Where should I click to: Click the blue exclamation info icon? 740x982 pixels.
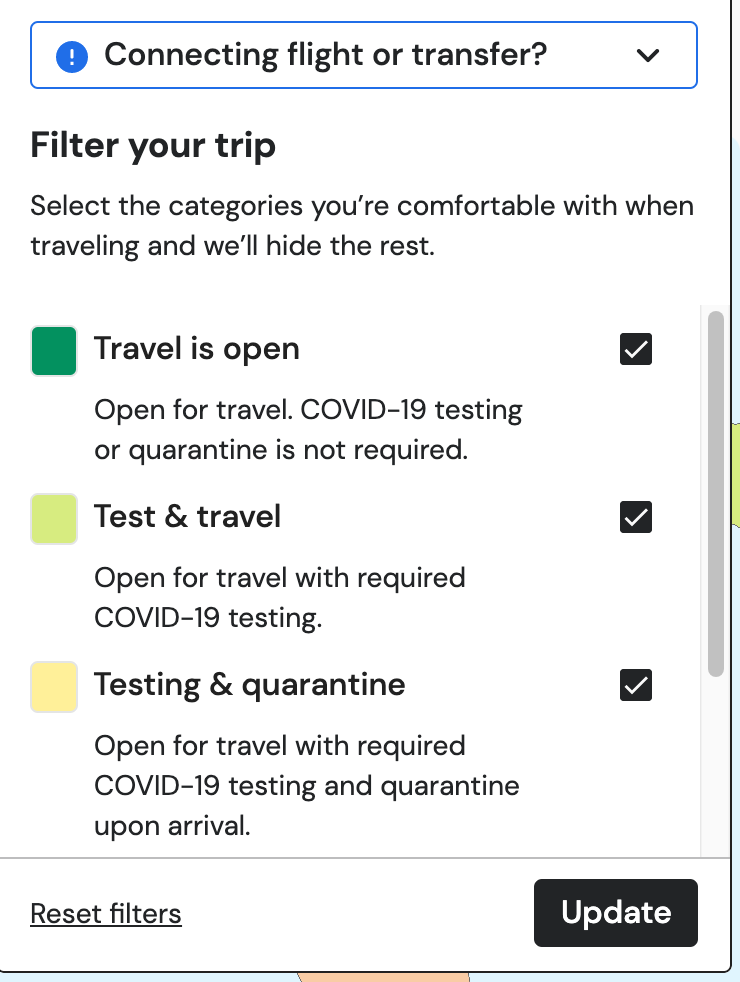point(72,57)
